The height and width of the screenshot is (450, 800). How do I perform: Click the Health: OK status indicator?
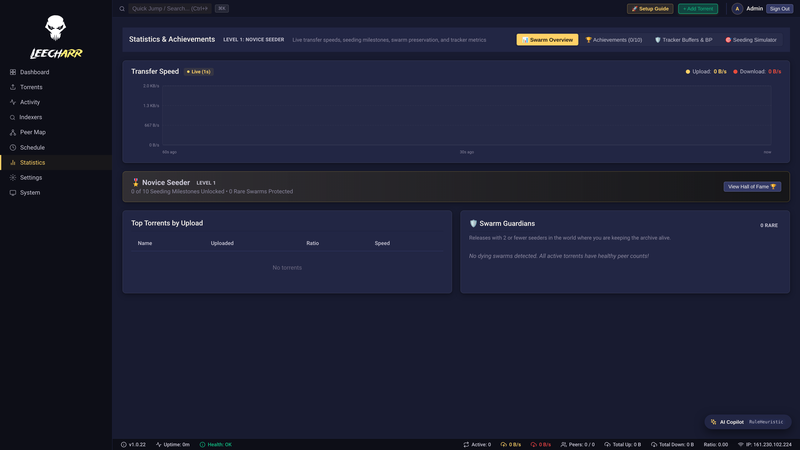pos(215,445)
